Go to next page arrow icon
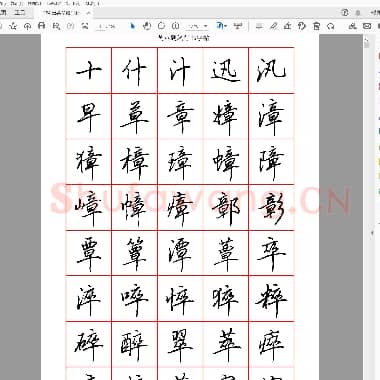This screenshot has height=380, width=380. pyautogui.click(x=85, y=26)
